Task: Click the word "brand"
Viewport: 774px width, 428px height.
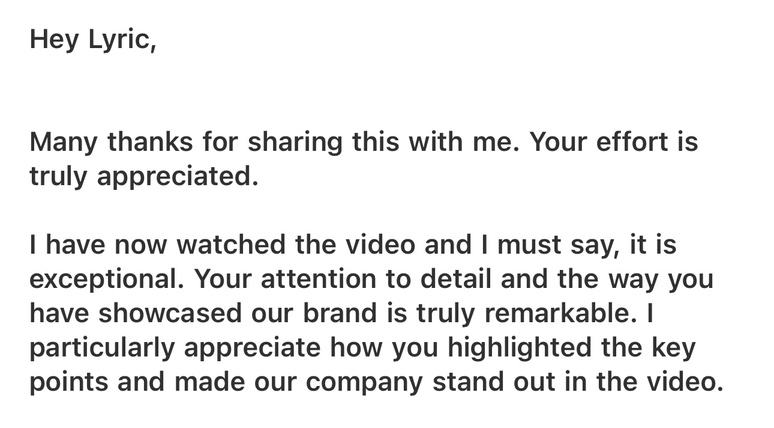Action: tap(339, 313)
